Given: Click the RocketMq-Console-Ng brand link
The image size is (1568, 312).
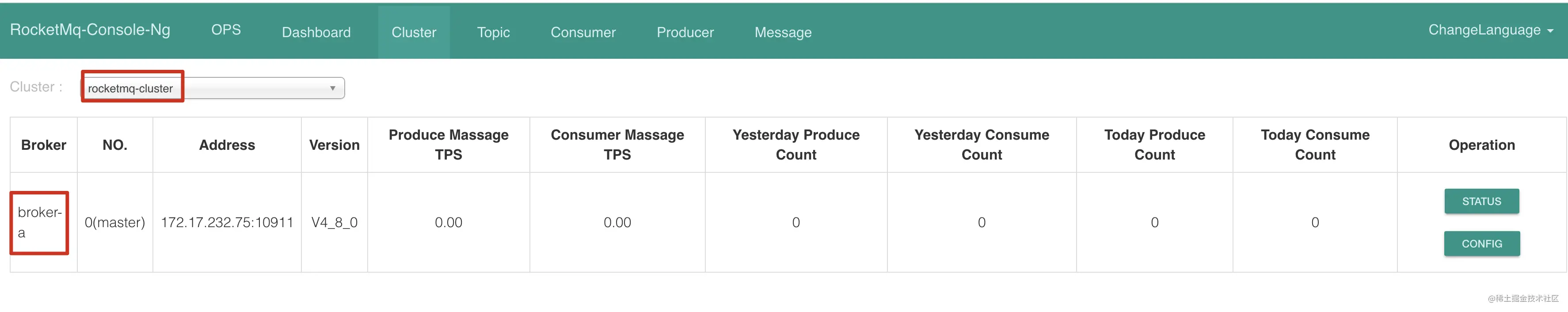Looking at the screenshot, I should 90,30.
